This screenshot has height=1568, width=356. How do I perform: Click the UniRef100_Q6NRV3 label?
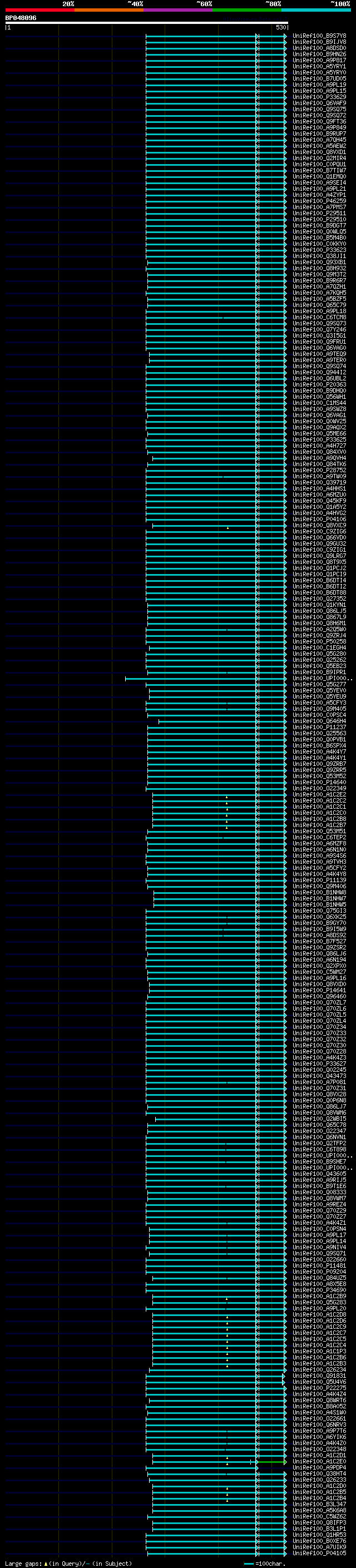tap(319, 1424)
